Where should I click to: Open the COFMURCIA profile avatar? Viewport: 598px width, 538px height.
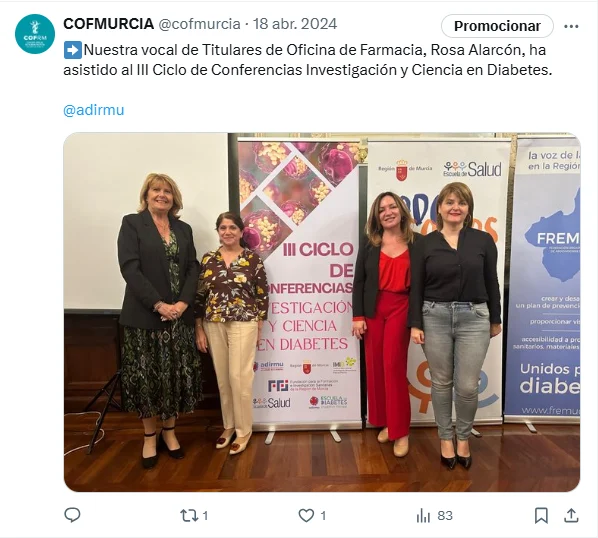coord(35,34)
